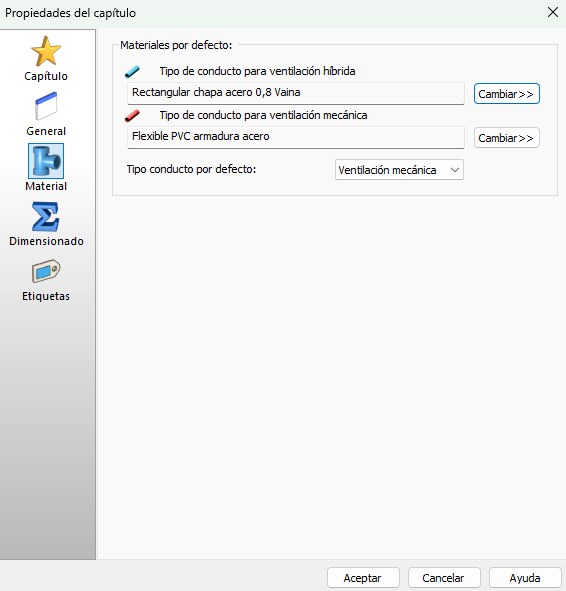
Task: Open Tipo conducto por defecto dropdown
Action: click(x=399, y=170)
